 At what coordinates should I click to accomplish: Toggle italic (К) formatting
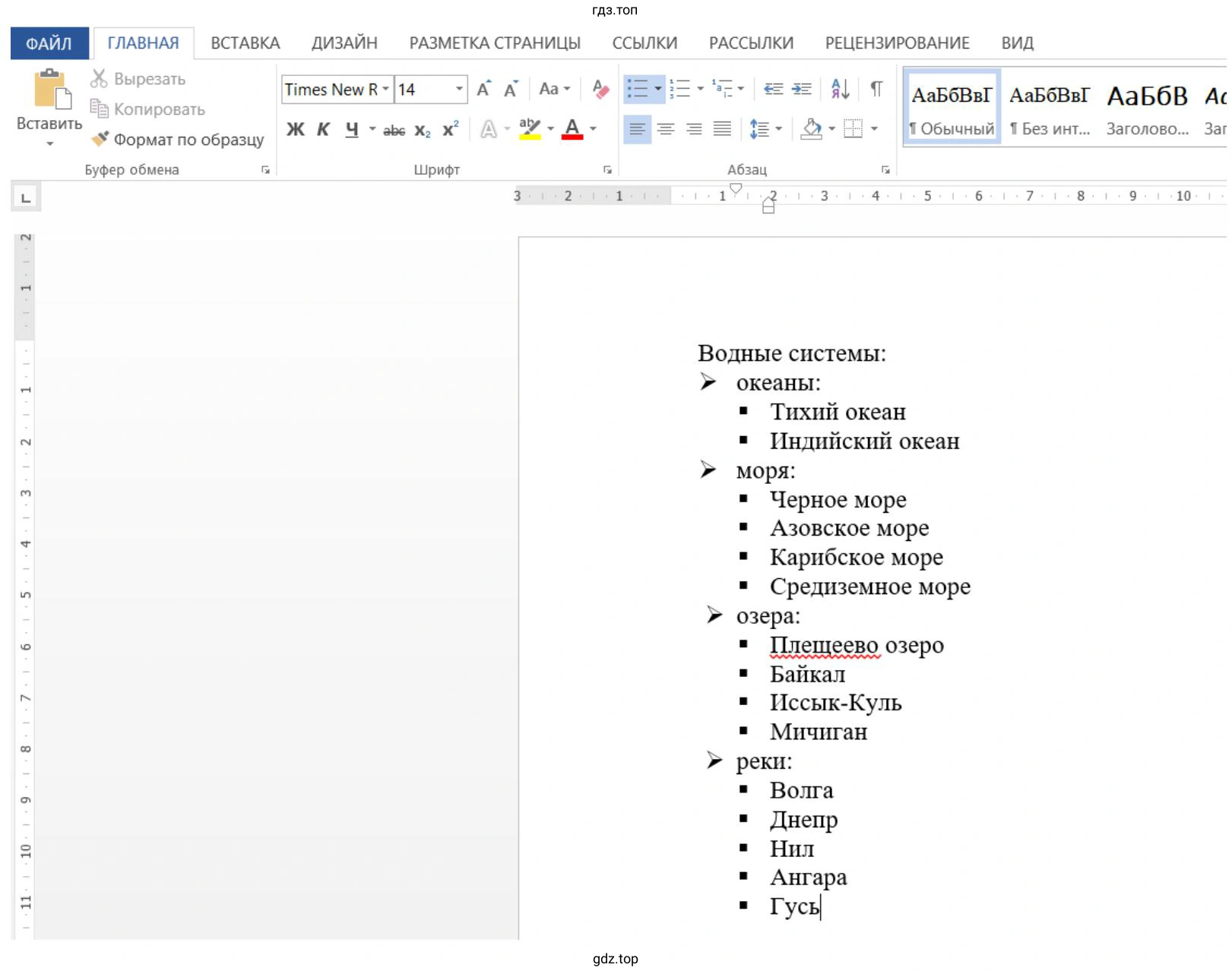pyautogui.click(x=323, y=129)
